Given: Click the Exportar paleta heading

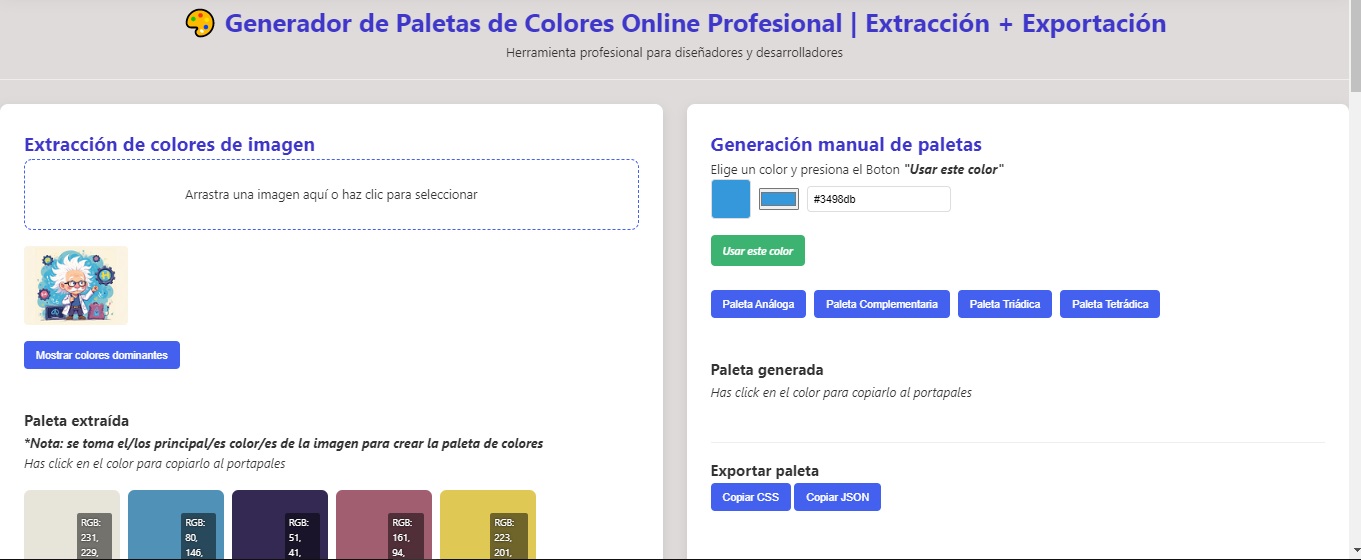Looking at the screenshot, I should tap(765, 471).
